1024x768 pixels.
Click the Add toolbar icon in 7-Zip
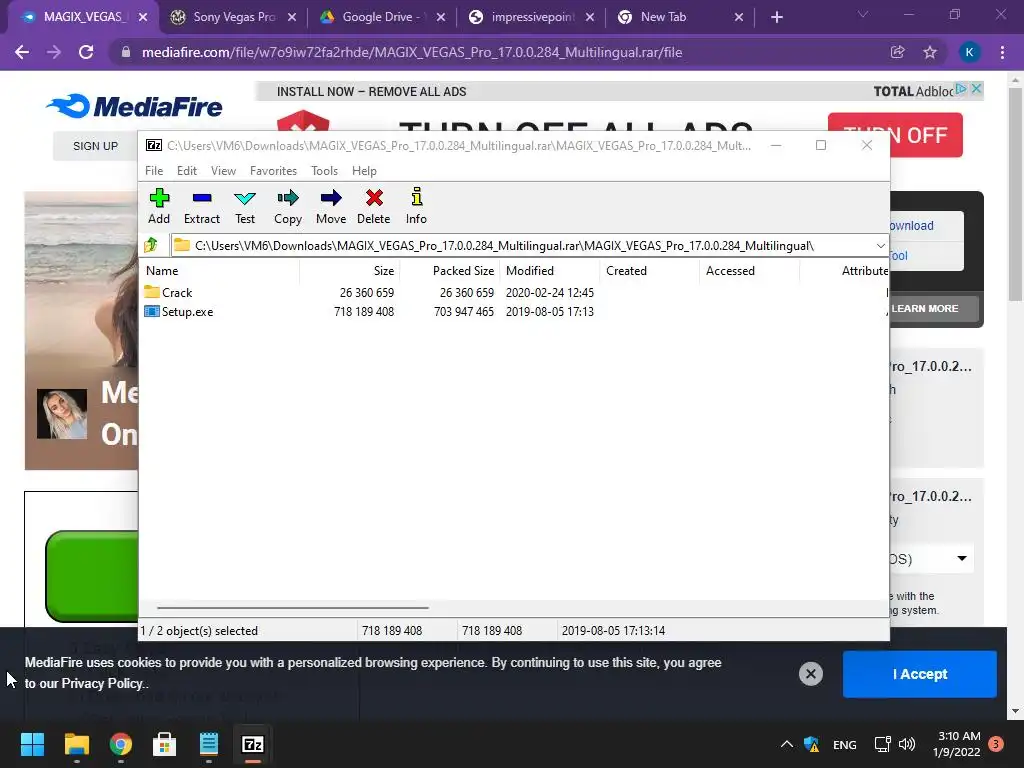(159, 206)
